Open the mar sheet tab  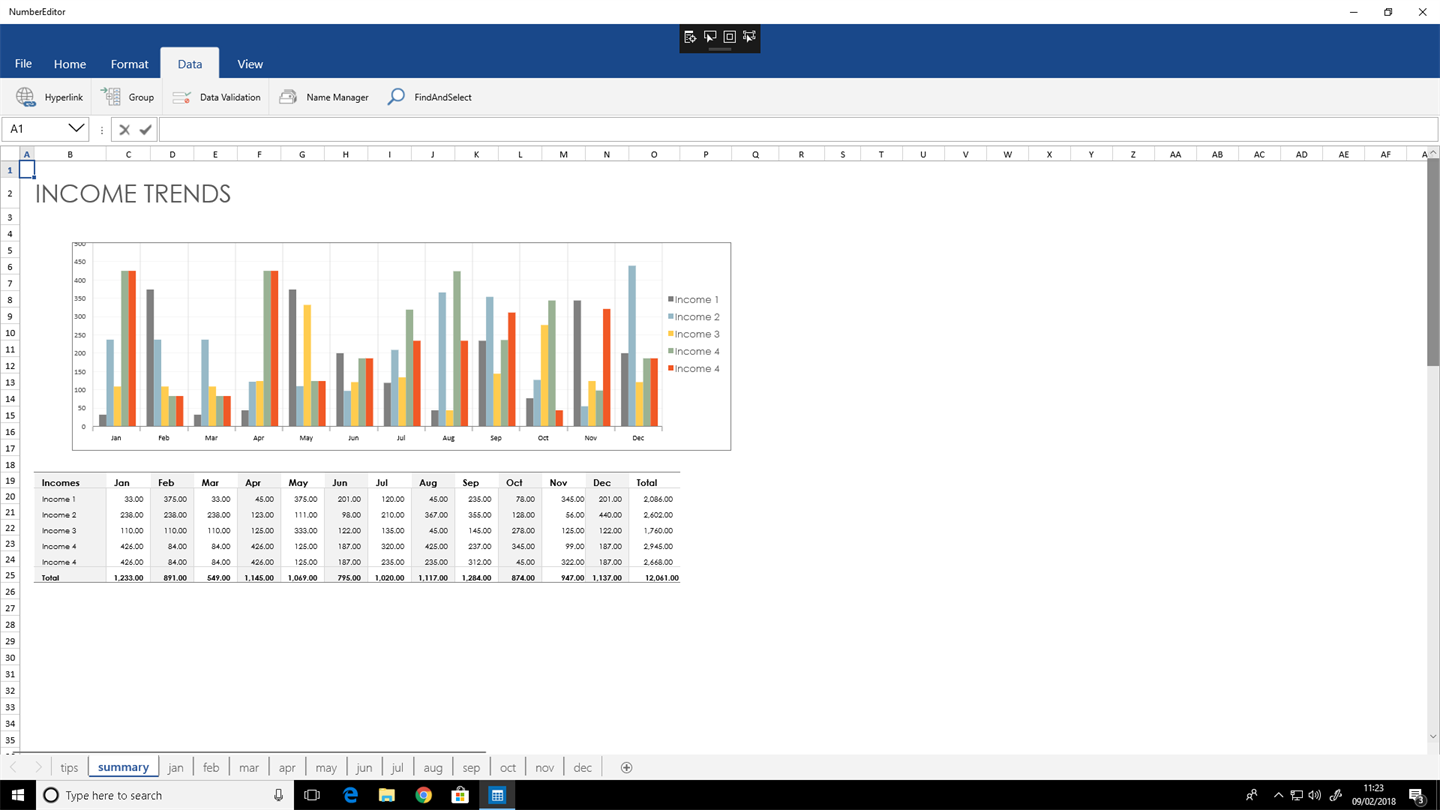(x=249, y=768)
